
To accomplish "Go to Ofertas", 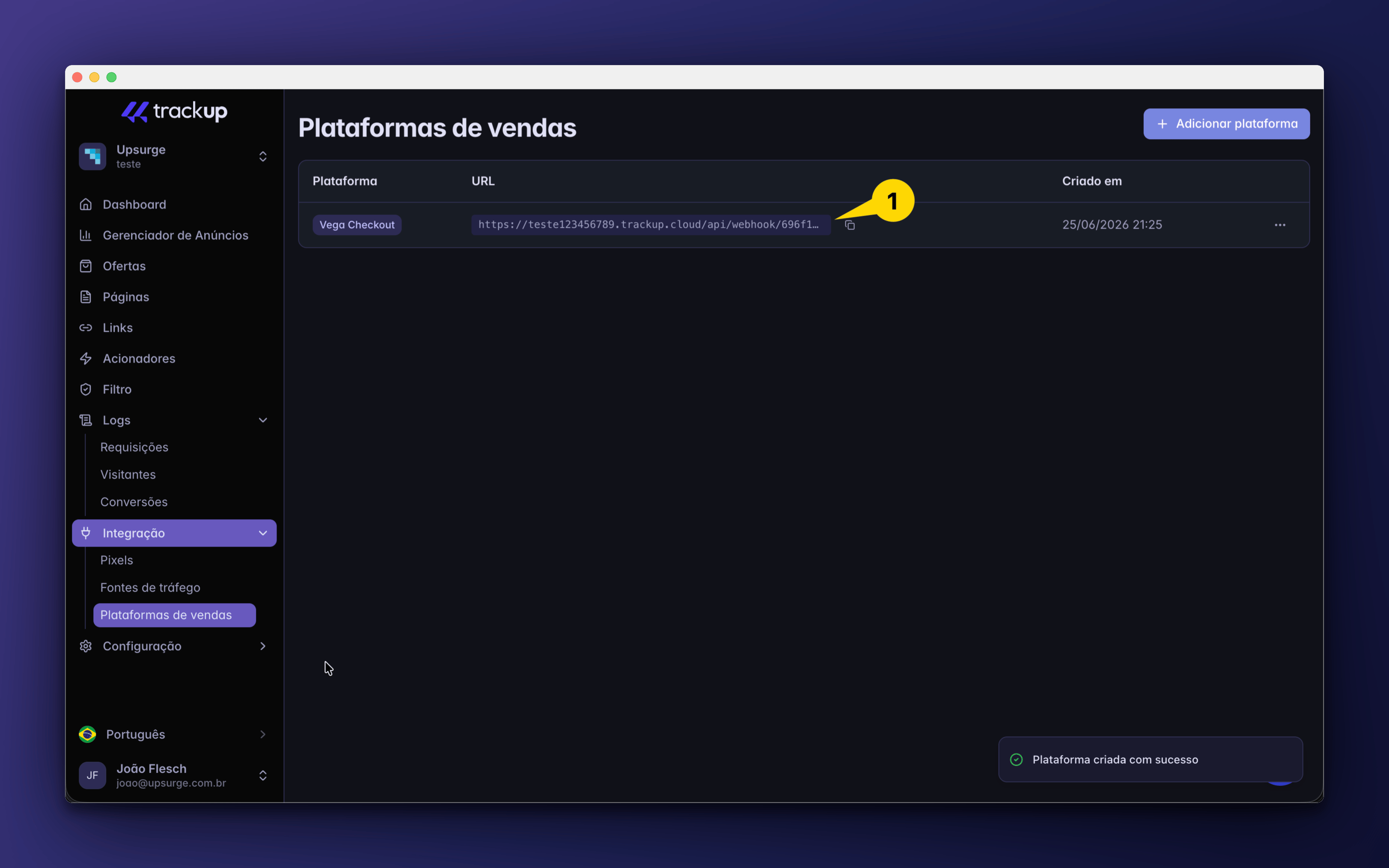I will click(x=174, y=266).
